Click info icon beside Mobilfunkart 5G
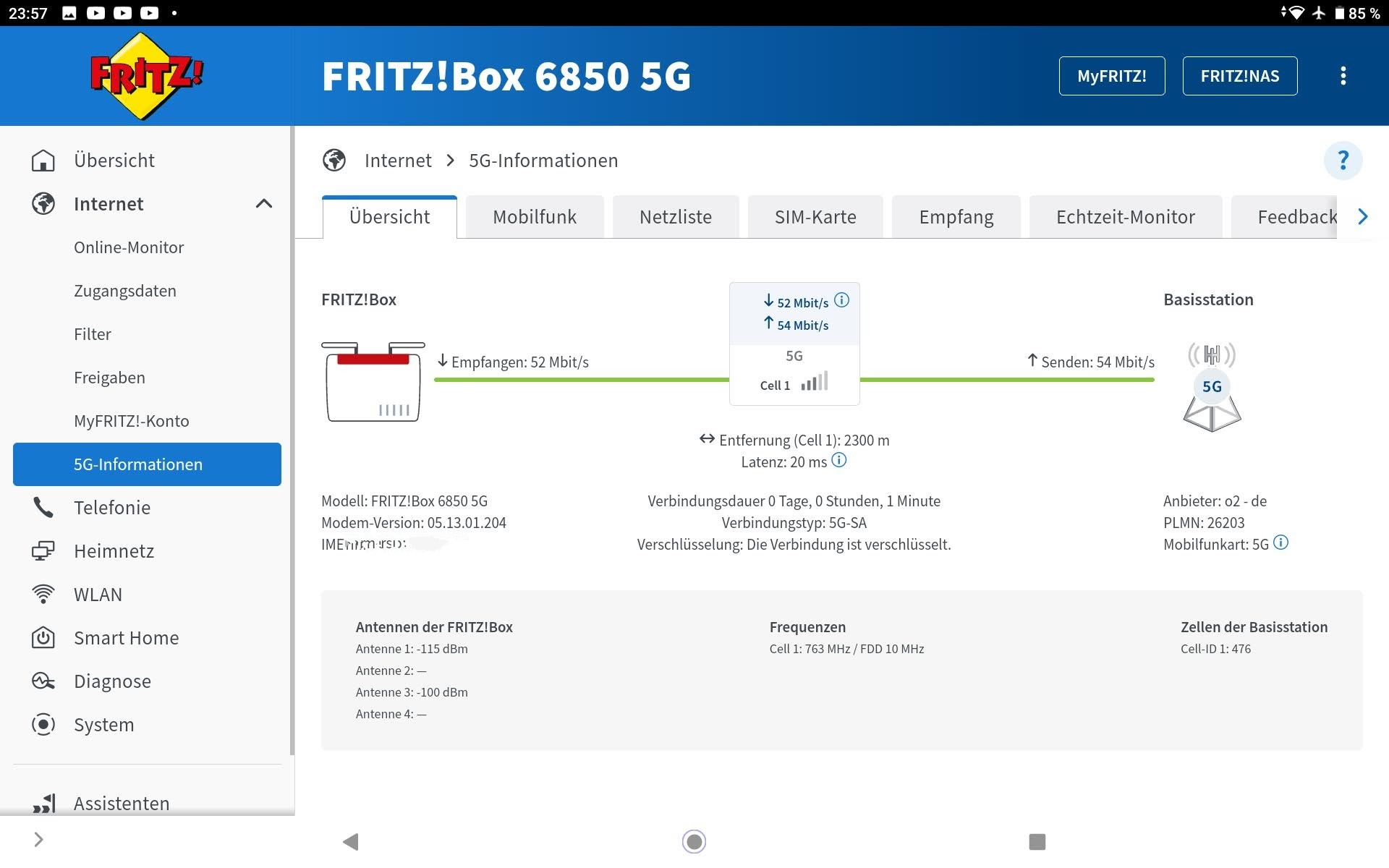The width and height of the screenshot is (1389, 868). tap(1280, 542)
